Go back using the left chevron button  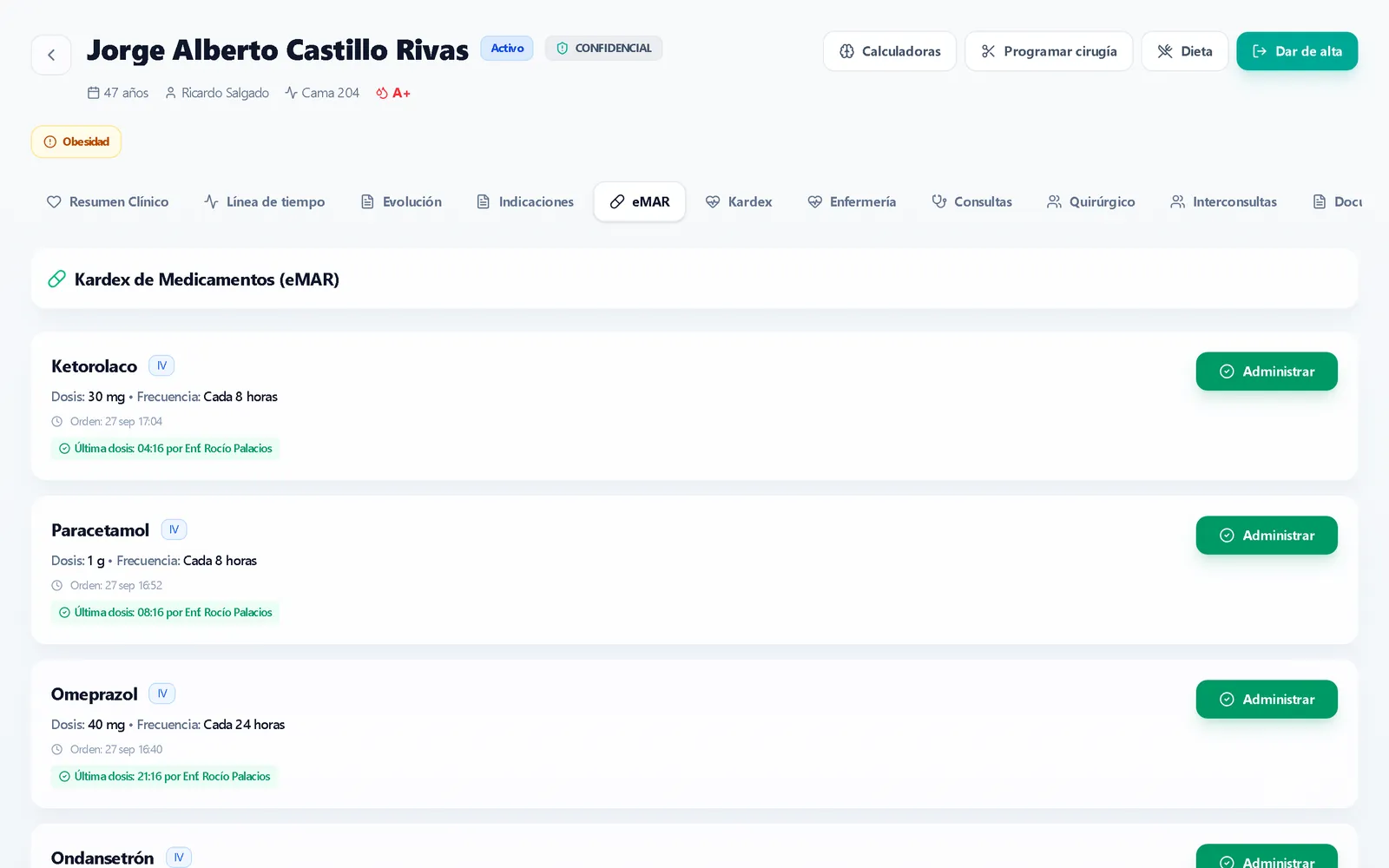pyautogui.click(x=51, y=55)
